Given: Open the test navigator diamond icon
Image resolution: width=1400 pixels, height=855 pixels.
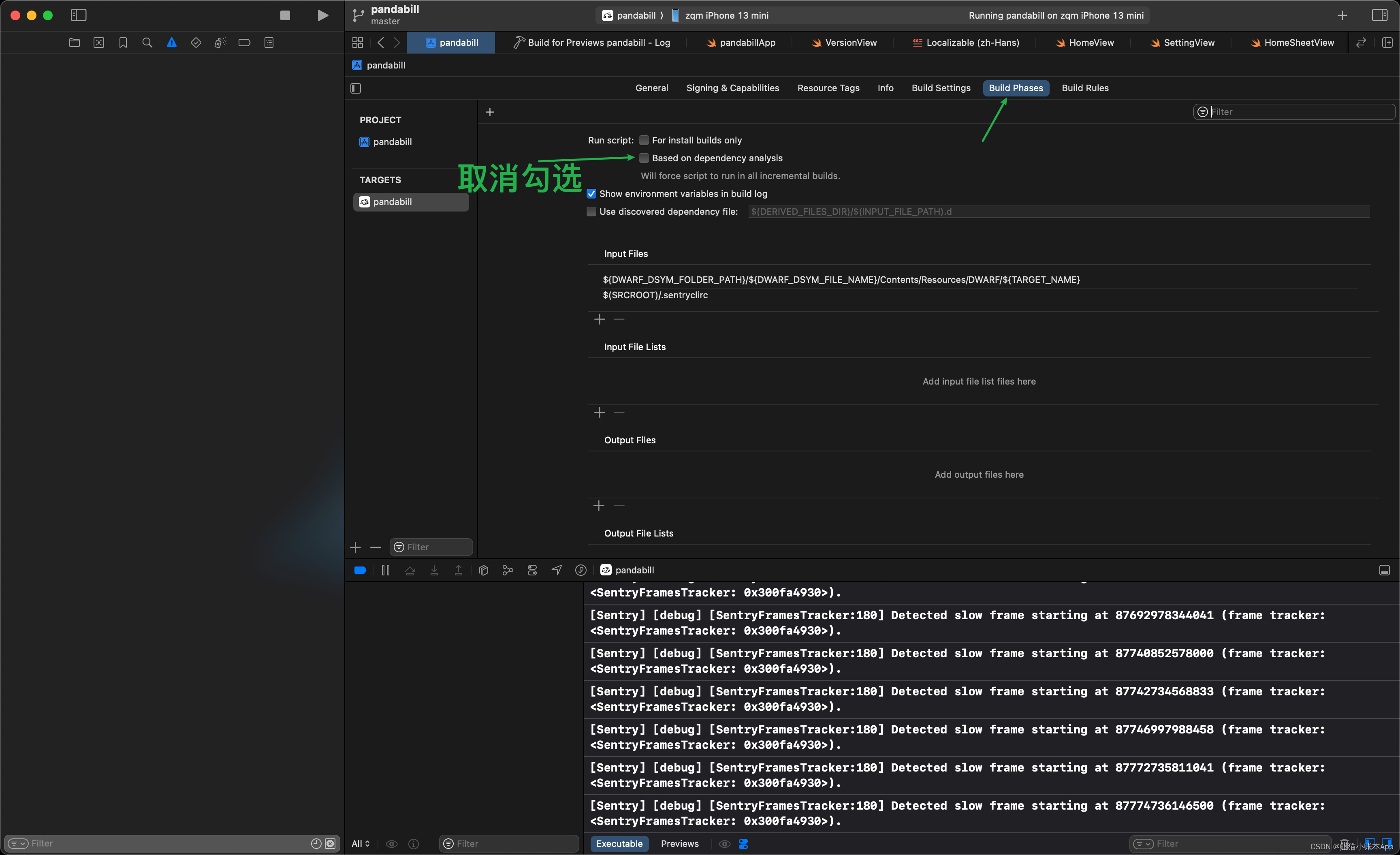Looking at the screenshot, I should (x=196, y=43).
